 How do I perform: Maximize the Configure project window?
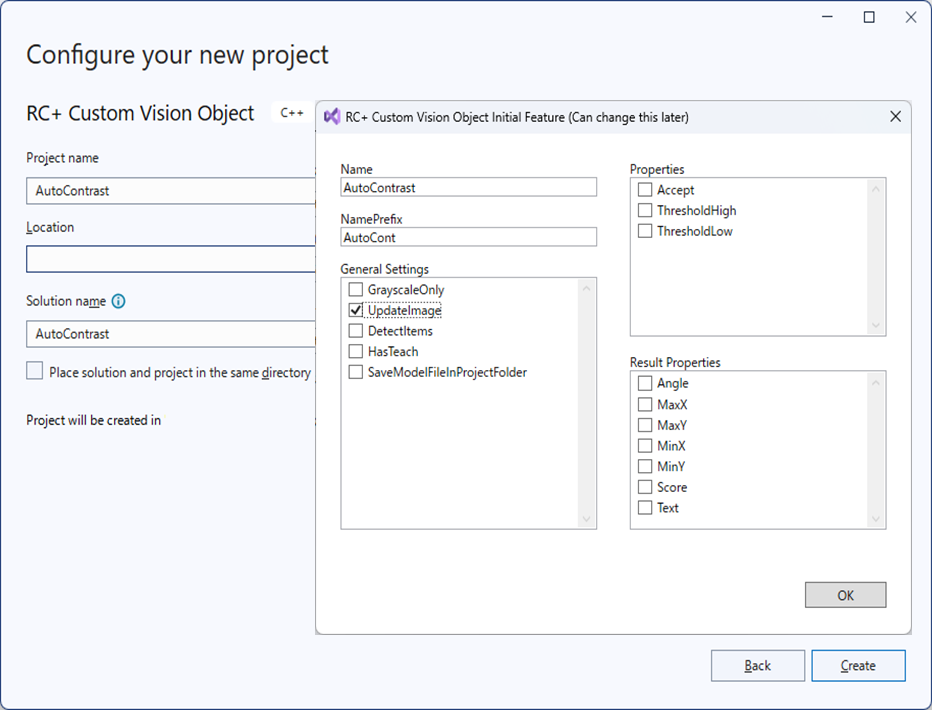[x=869, y=17]
